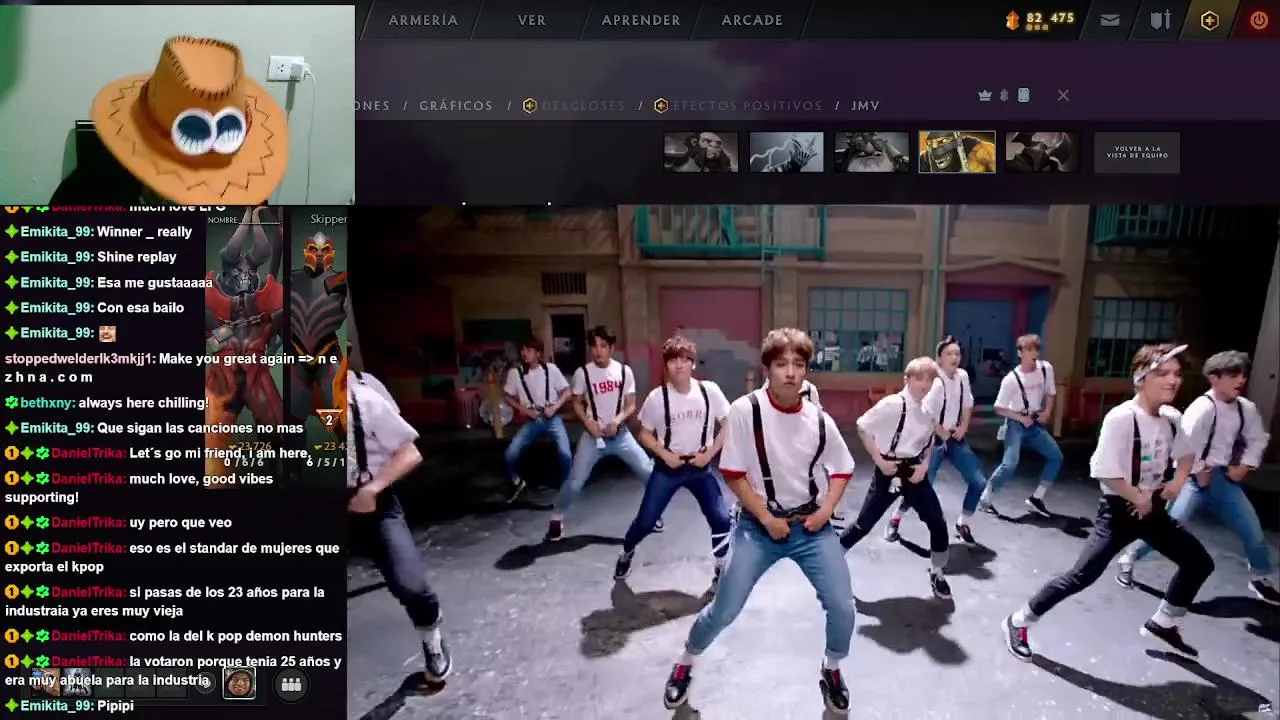The image size is (1280, 720).
Task: Click the Dota Plus badge before EFECTOS POSITIVOS
Action: (x=661, y=106)
